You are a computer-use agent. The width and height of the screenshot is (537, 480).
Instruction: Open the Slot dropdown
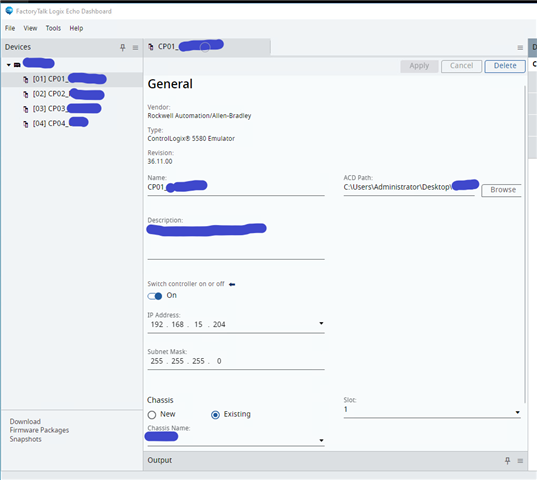coord(517,413)
